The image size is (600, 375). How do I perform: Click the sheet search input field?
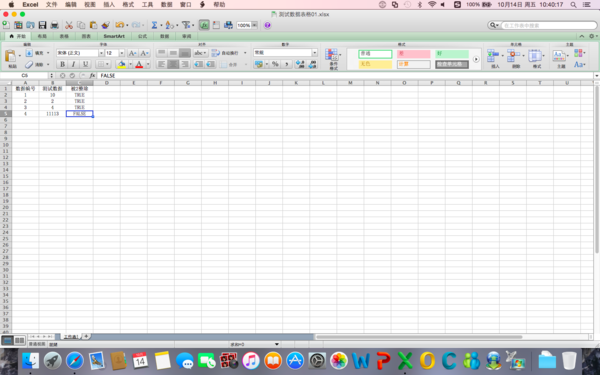[549, 25]
